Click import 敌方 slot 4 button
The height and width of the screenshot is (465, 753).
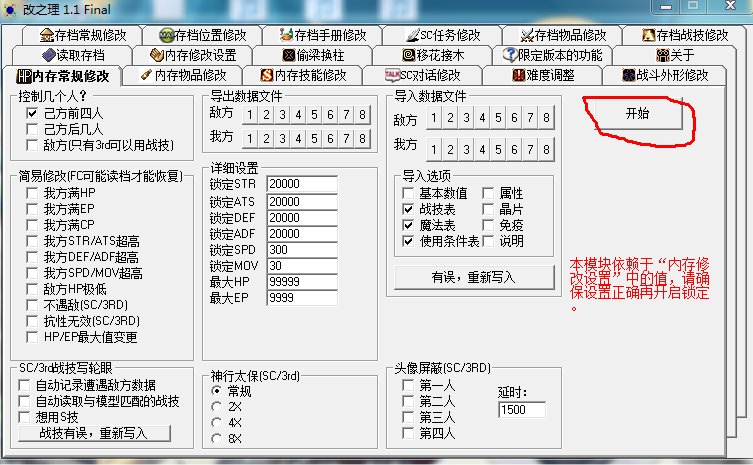coord(482,118)
